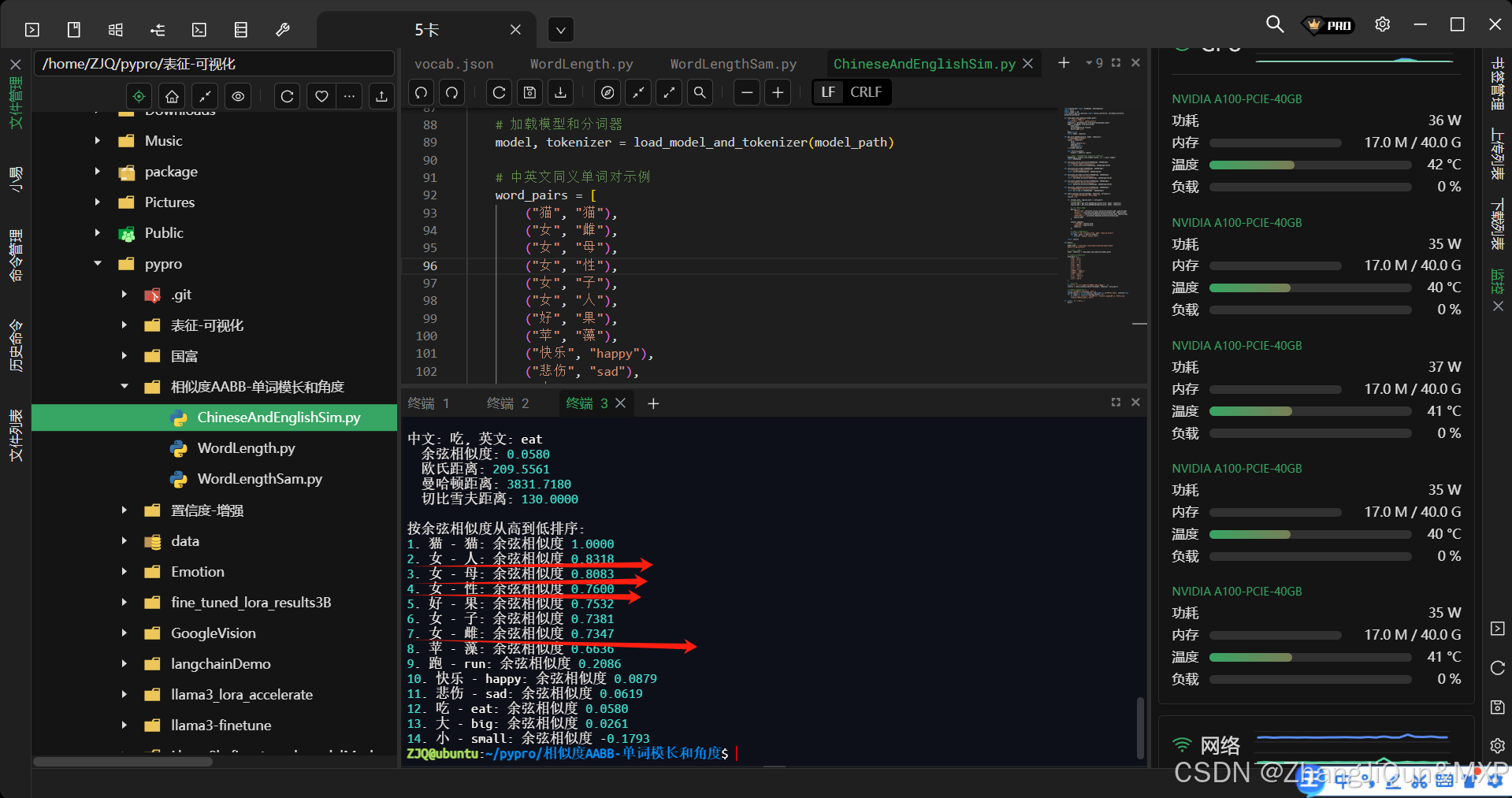The image size is (1512, 798).
Task: Maximize the terminal panel
Action: 1116,402
